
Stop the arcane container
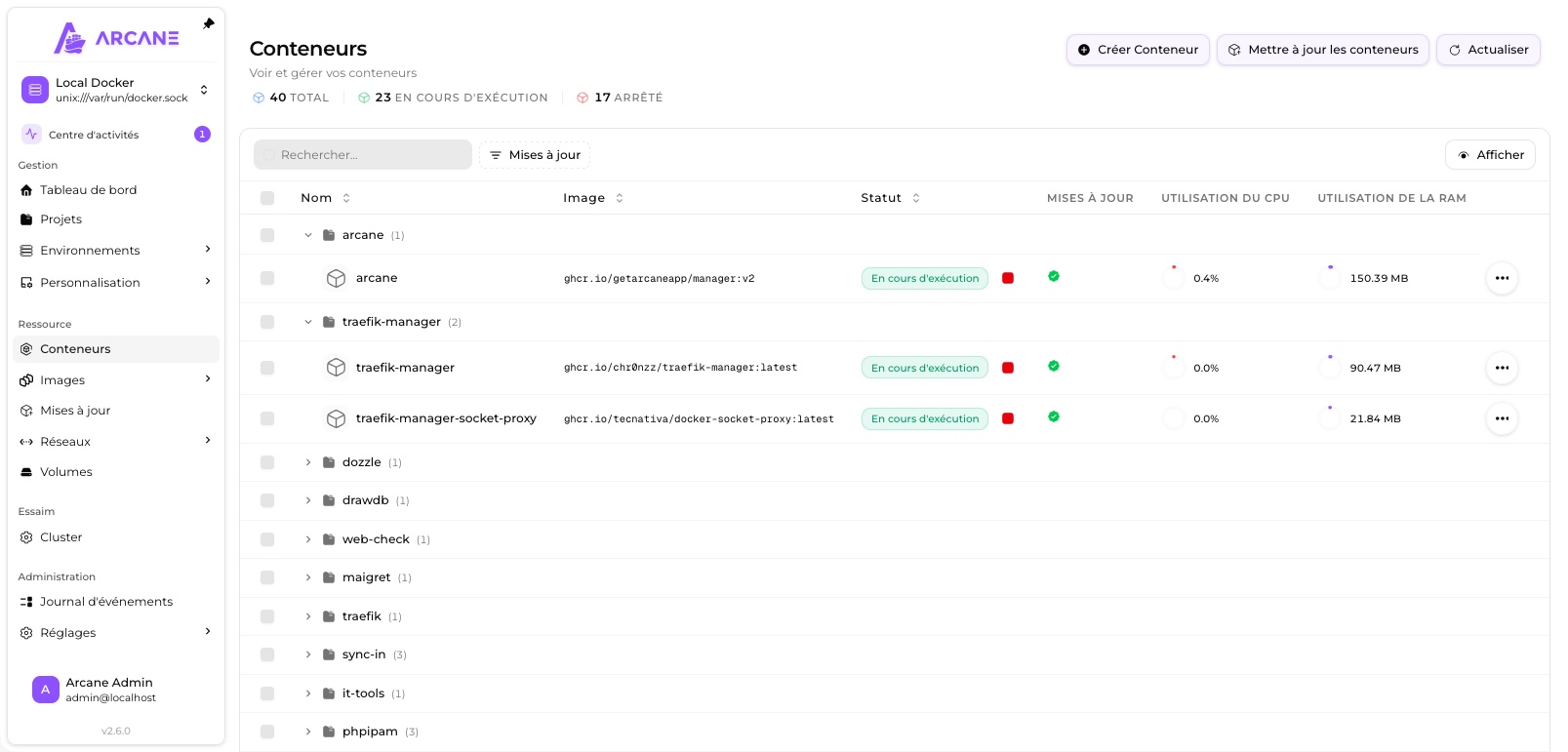pos(1008,278)
